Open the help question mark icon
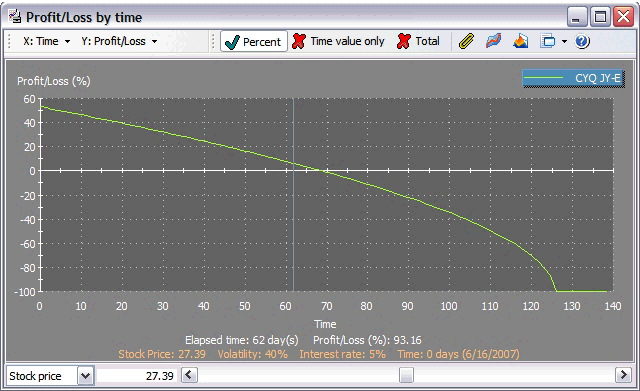Image resolution: width=640 pixels, height=391 pixels. (582, 41)
